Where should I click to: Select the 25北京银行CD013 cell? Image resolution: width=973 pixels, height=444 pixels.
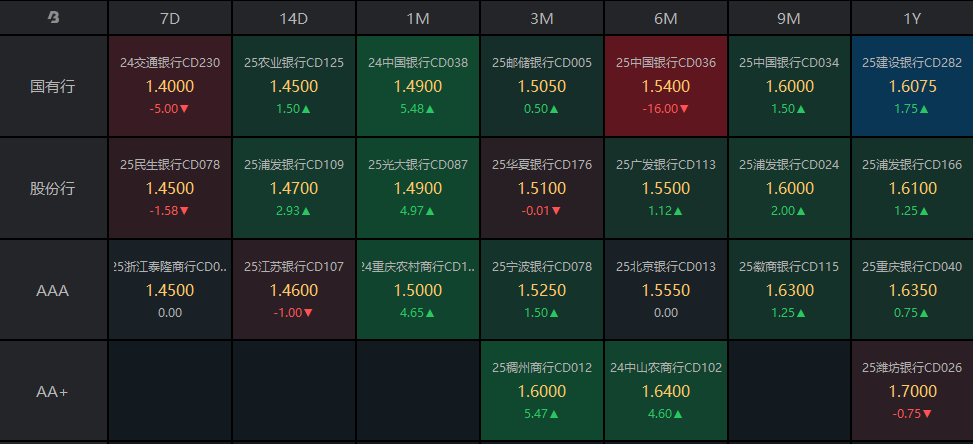[666, 291]
